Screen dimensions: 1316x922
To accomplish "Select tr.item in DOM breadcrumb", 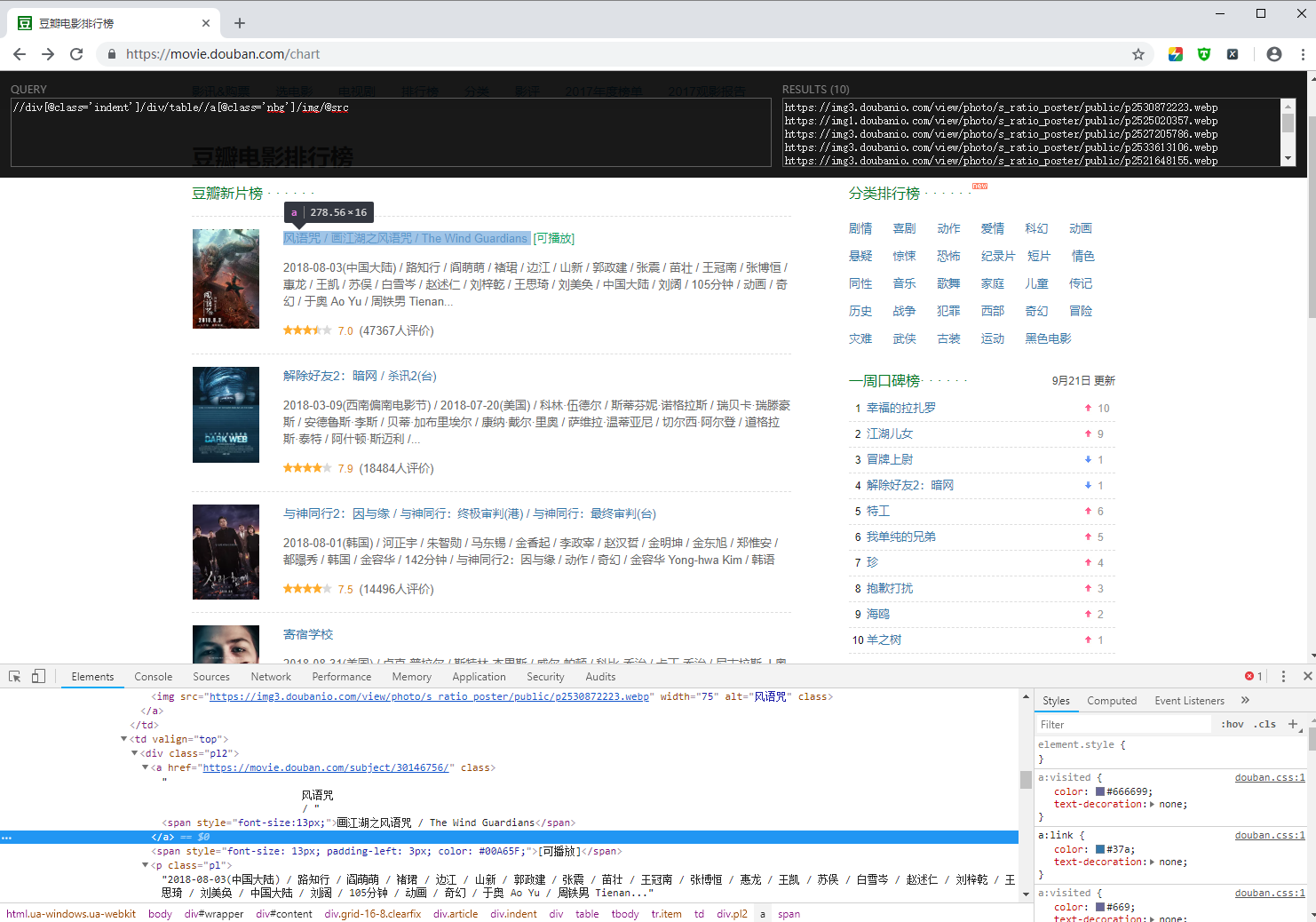I will 666,914.
